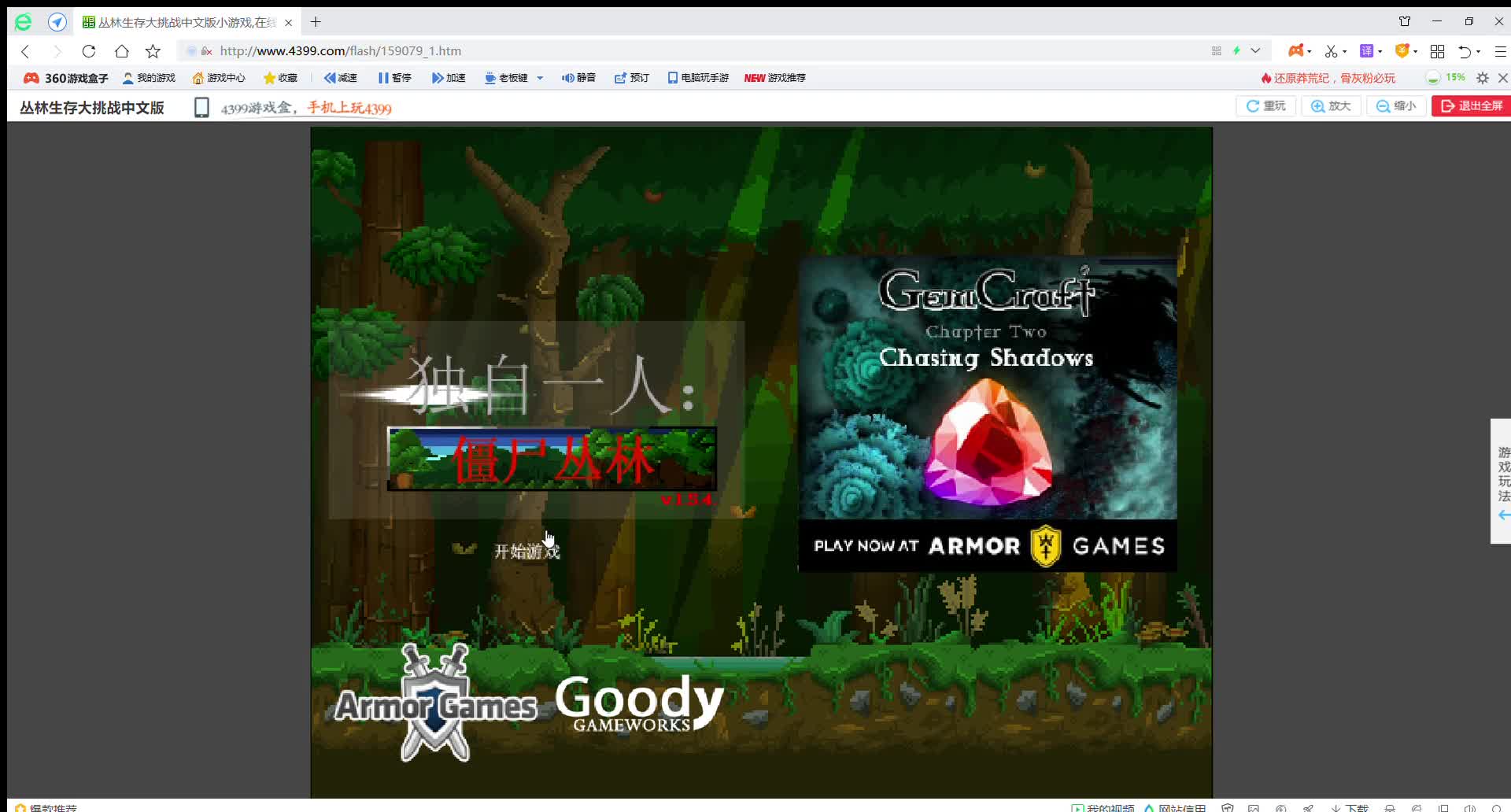Expand the game controller extension dropdown arrow

[1310, 52]
